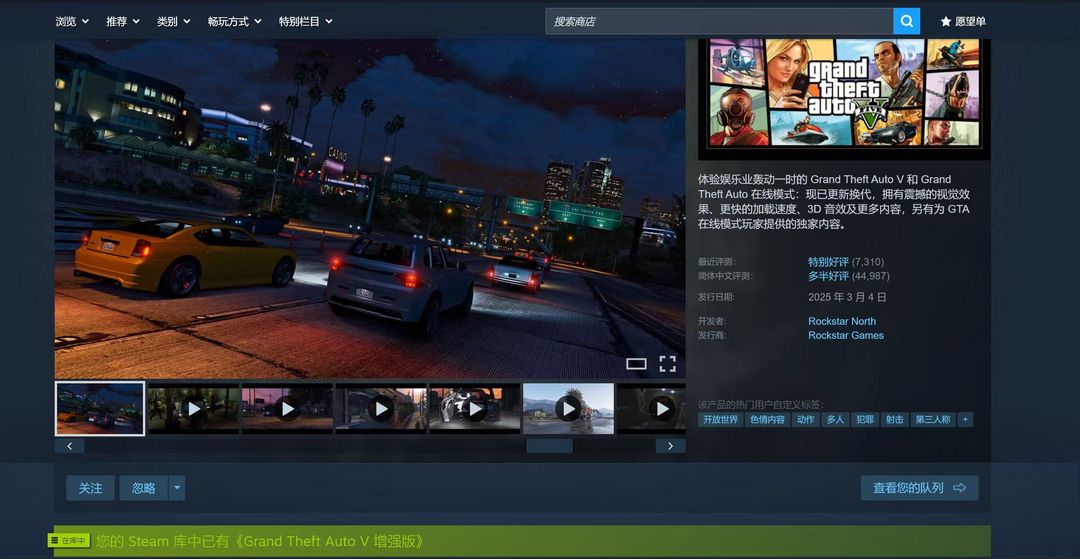The width and height of the screenshot is (1080, 559).
Task: Select the 犯罪 tag
Action: (865, 419)
